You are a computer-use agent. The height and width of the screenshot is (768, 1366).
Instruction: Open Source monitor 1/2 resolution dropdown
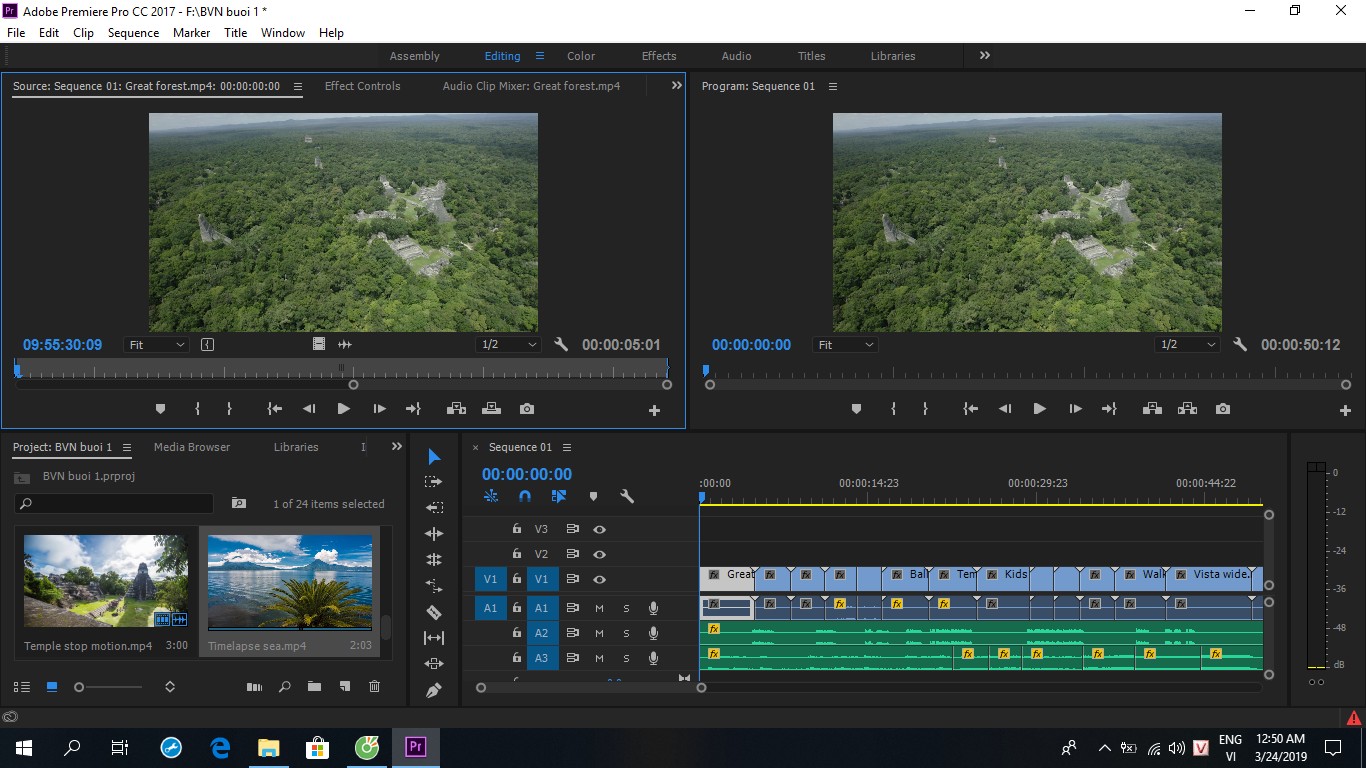509,344
